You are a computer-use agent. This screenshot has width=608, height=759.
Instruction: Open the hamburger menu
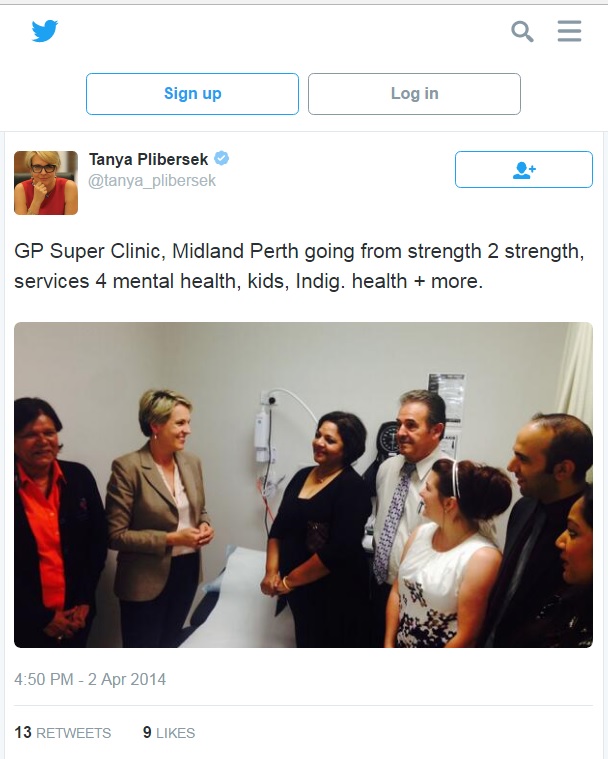pyautogui.click(x=569, y=31)
